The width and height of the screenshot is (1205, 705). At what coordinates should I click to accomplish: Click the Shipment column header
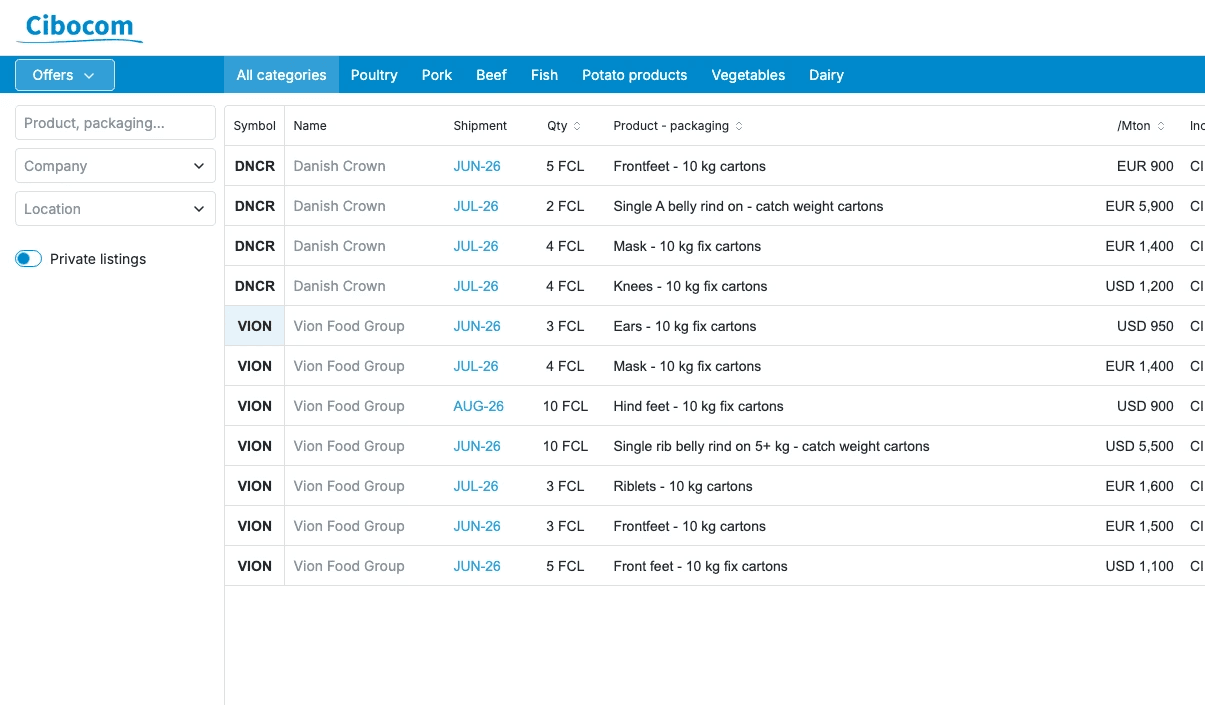(x=480, y=126)
